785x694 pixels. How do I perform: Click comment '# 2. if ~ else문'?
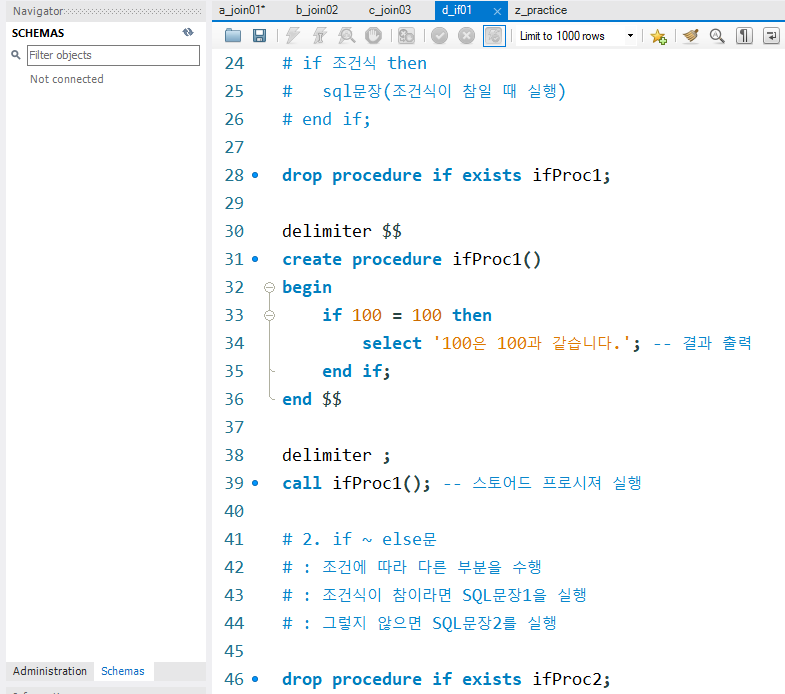(359, 539)
